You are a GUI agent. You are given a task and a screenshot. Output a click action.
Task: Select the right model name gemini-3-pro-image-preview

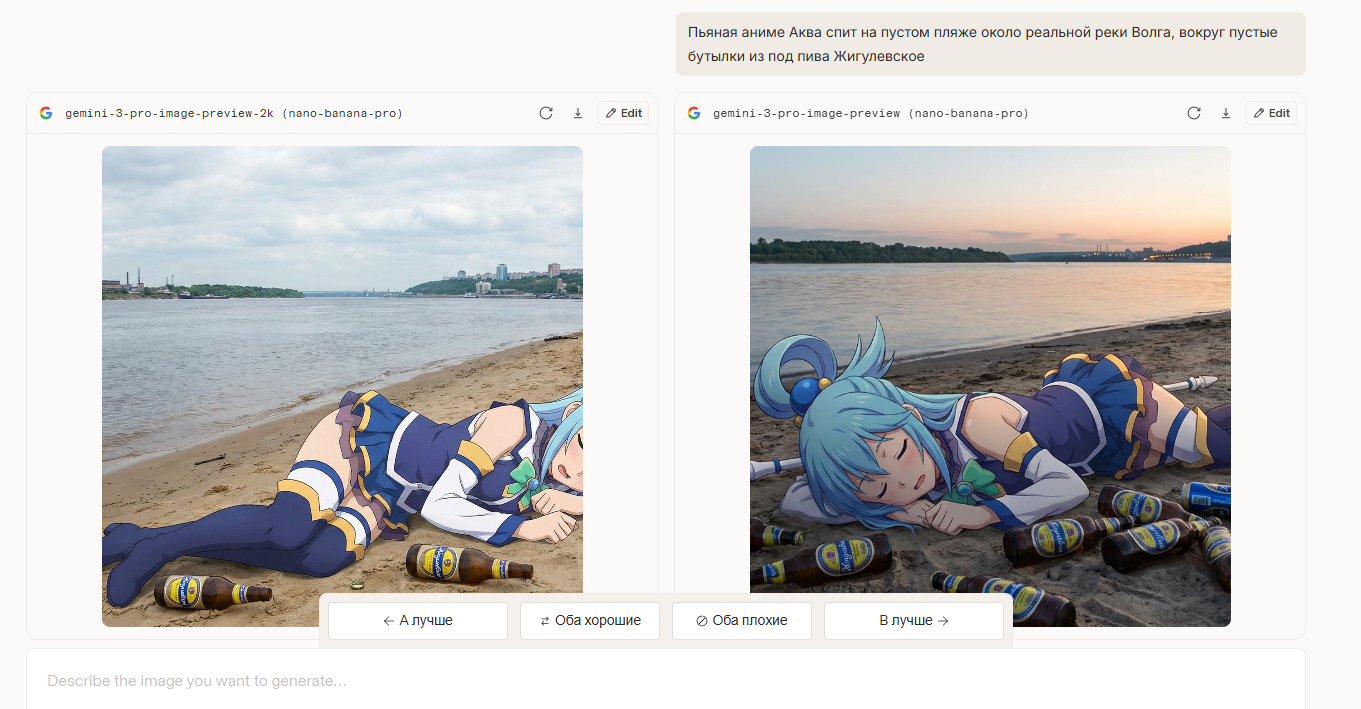click(871, 113)
